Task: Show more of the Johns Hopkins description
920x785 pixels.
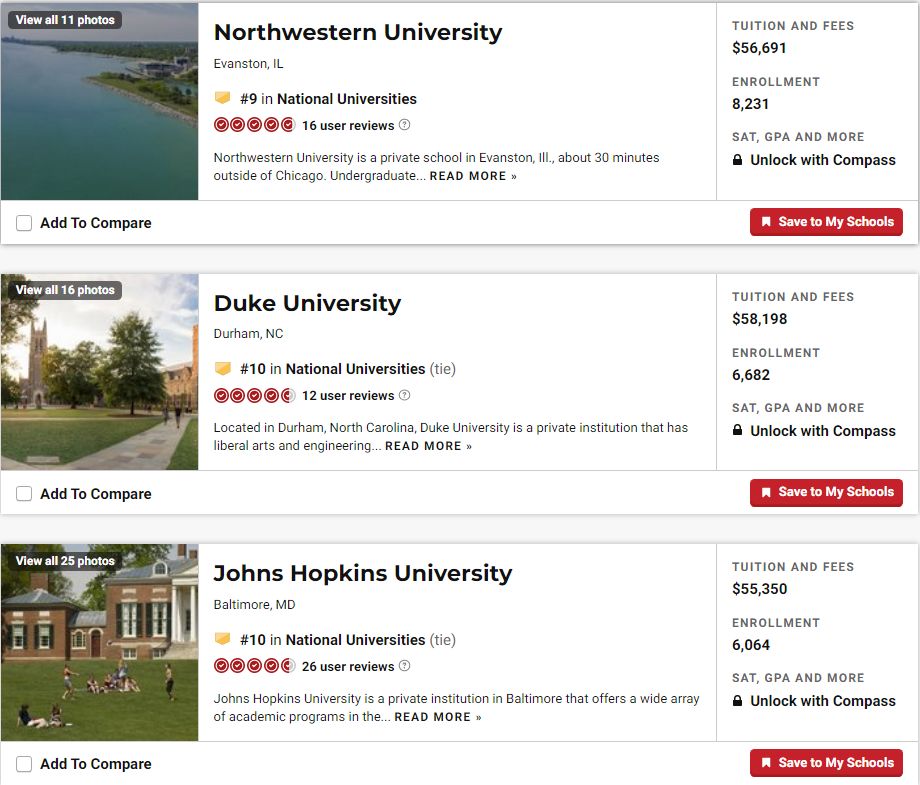Action: tap(437, 717)
